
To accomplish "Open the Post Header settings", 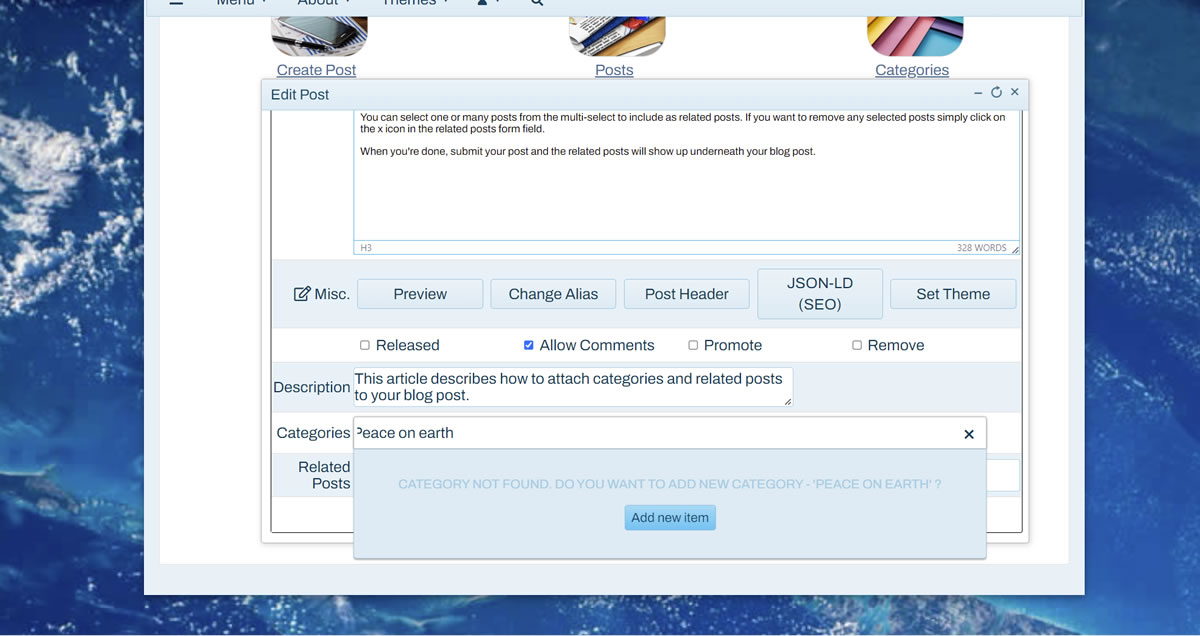I will pyautogui.click(x=687, y=294).
